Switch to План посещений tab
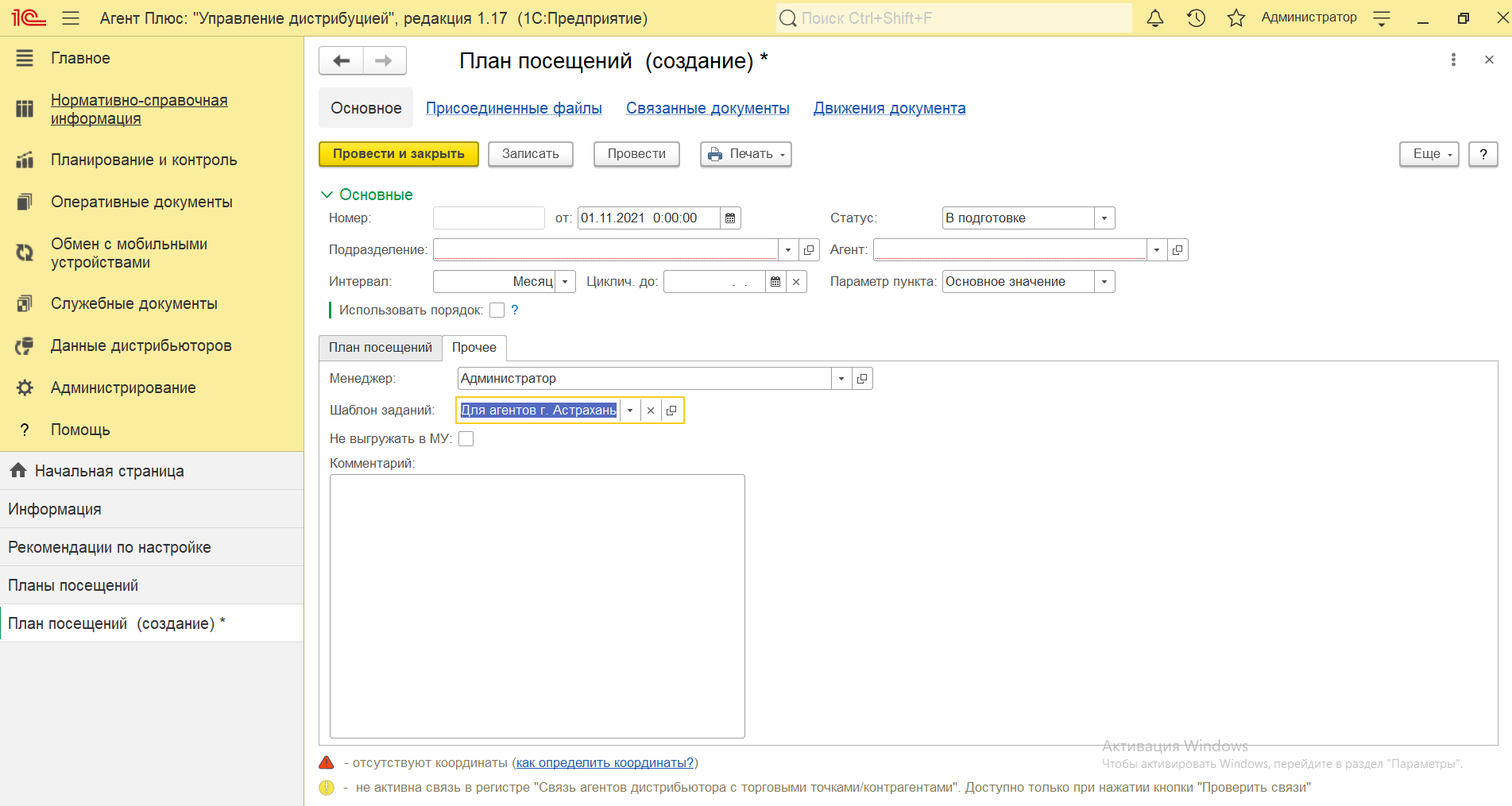The height and width of the screenshot is (806, 1512). click(381, 347)
